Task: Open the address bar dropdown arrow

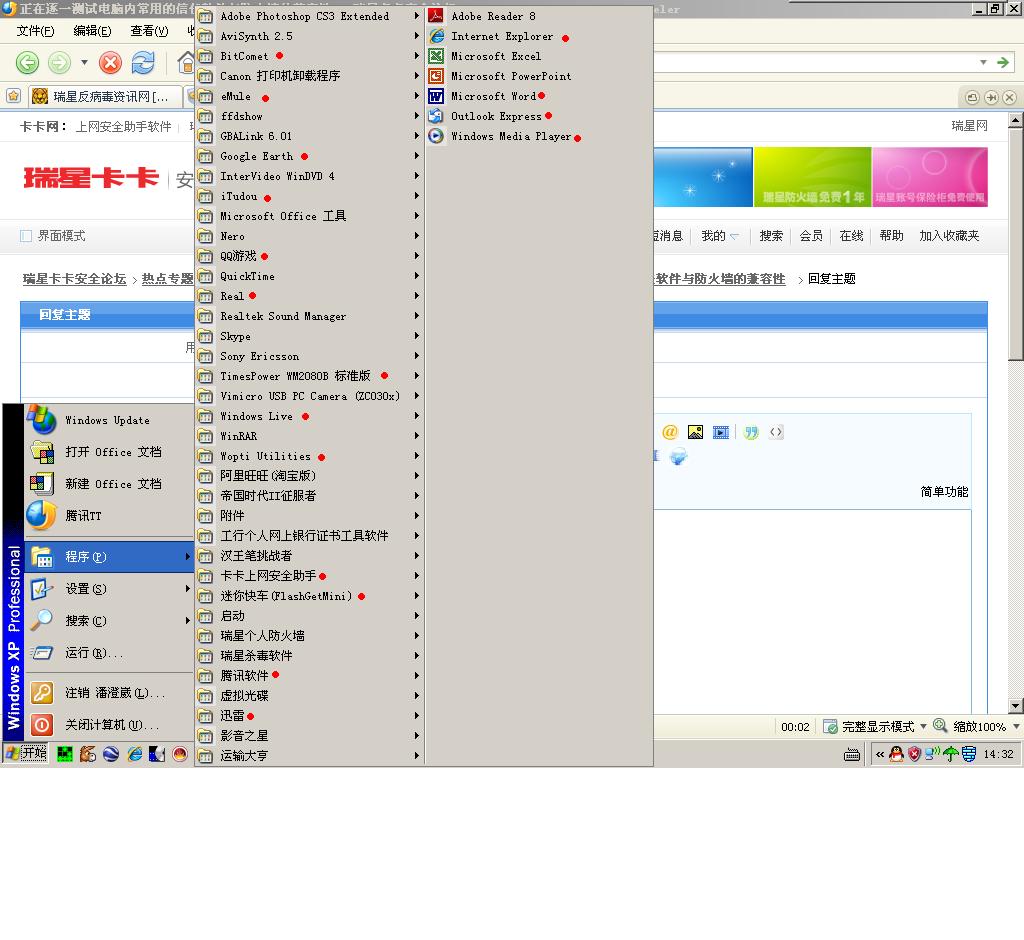Action: (983, 63)
